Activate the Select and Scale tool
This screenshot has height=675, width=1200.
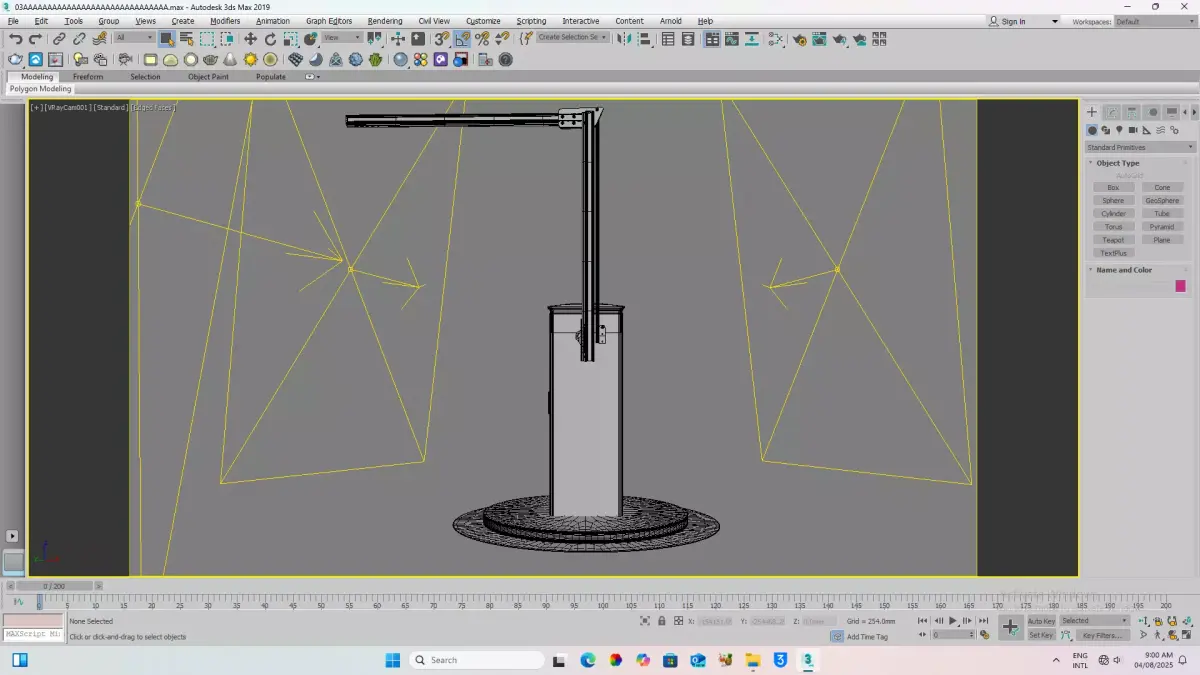[290, 39]
